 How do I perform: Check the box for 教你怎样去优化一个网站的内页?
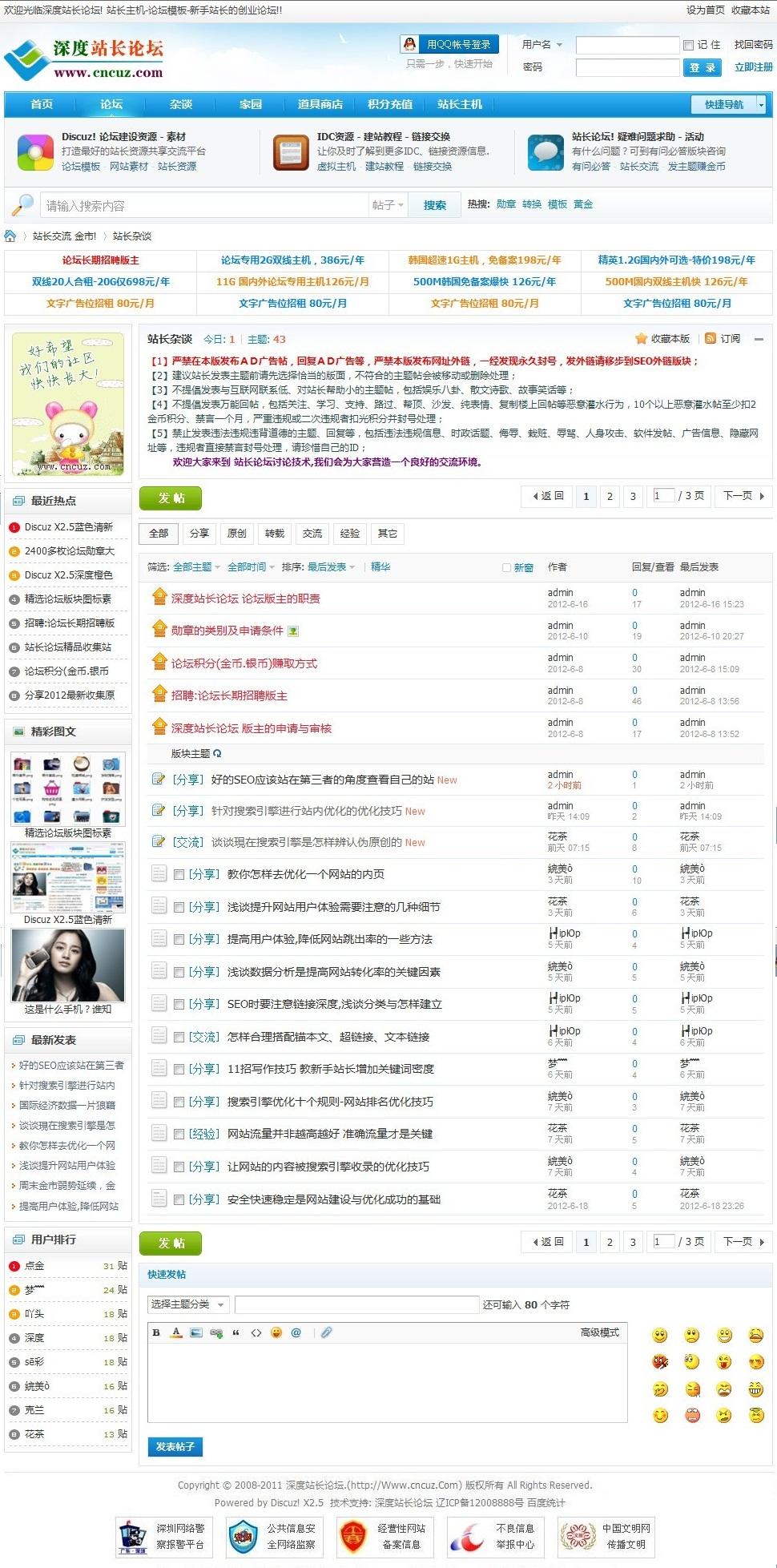pyautogui.click(x=179, y=875)
